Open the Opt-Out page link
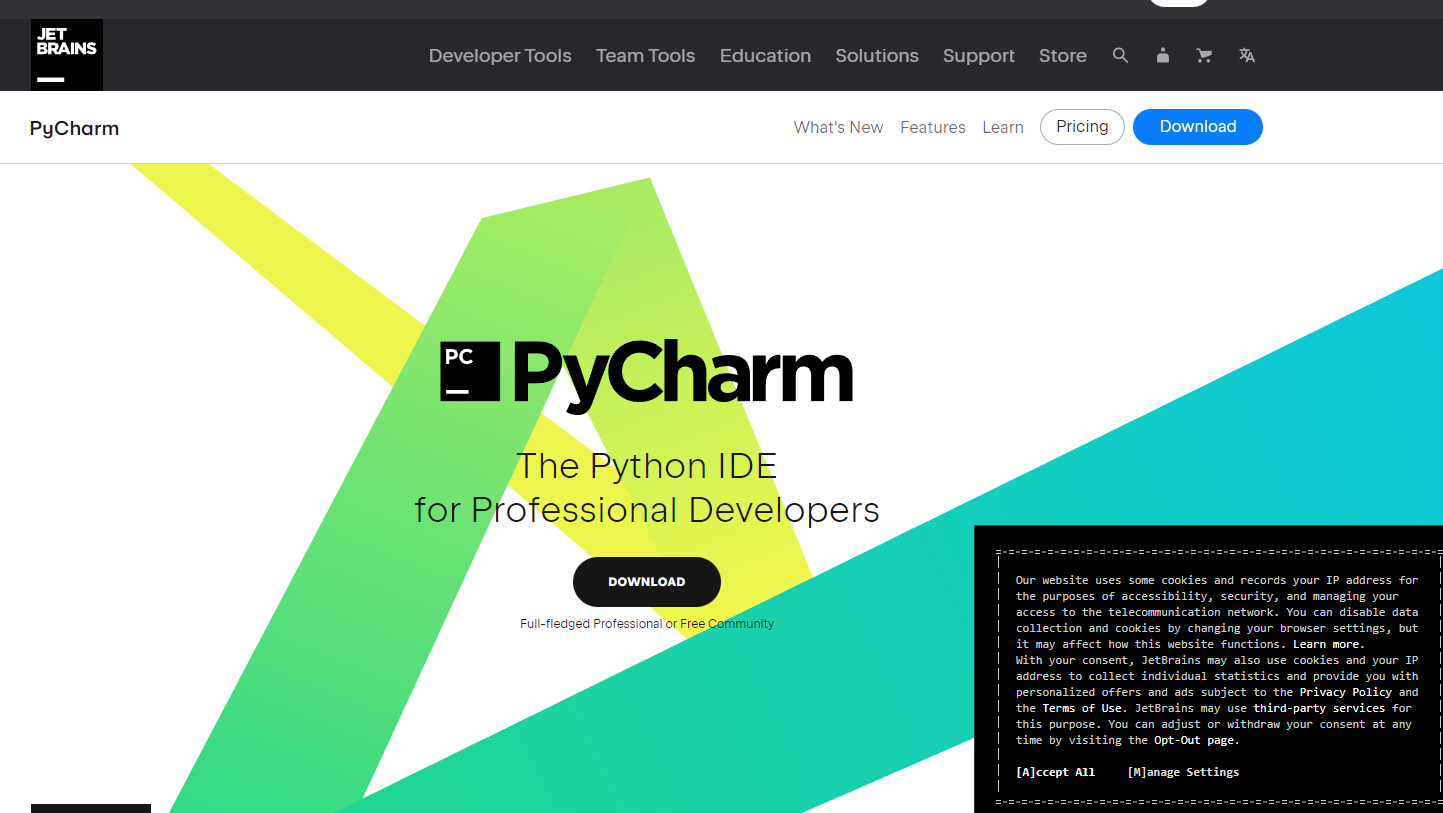1443x813 pixels. point(1196,740)
